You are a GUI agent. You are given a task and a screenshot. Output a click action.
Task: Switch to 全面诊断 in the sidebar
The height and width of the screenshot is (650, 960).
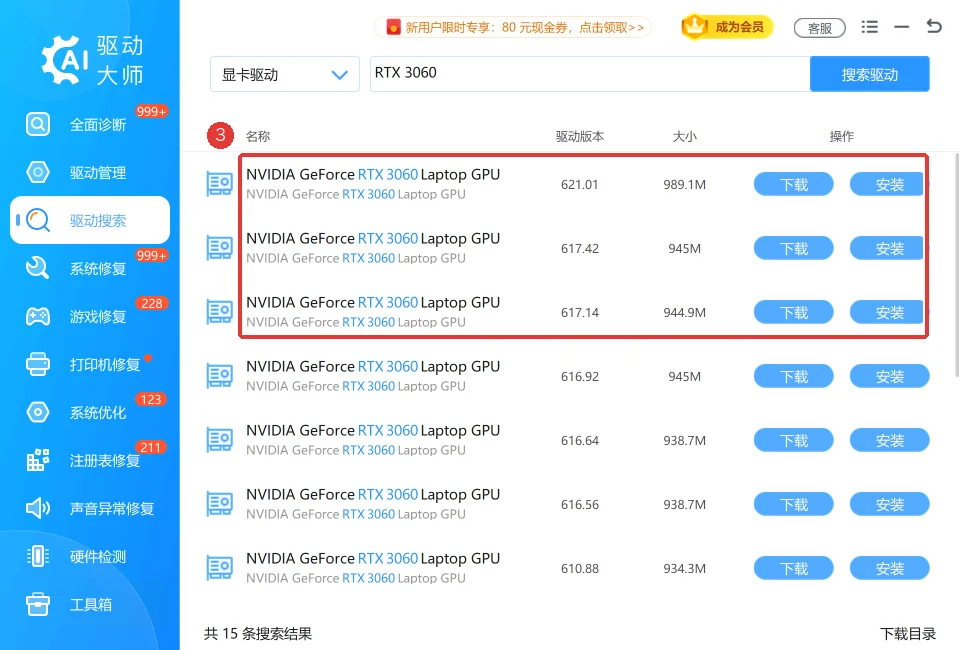tap(90, 124)
